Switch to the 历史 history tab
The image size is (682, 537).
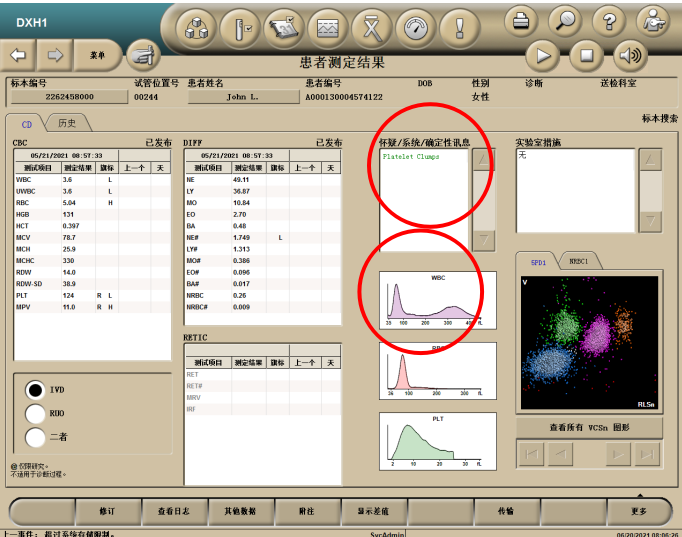pyautogui.click(x=67, y=123)
